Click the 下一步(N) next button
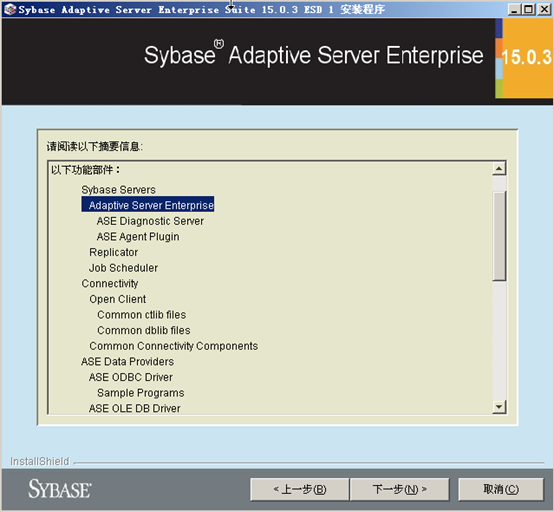Image resolution: width=554 pixels, height=512 pixels. coord(400,489)
